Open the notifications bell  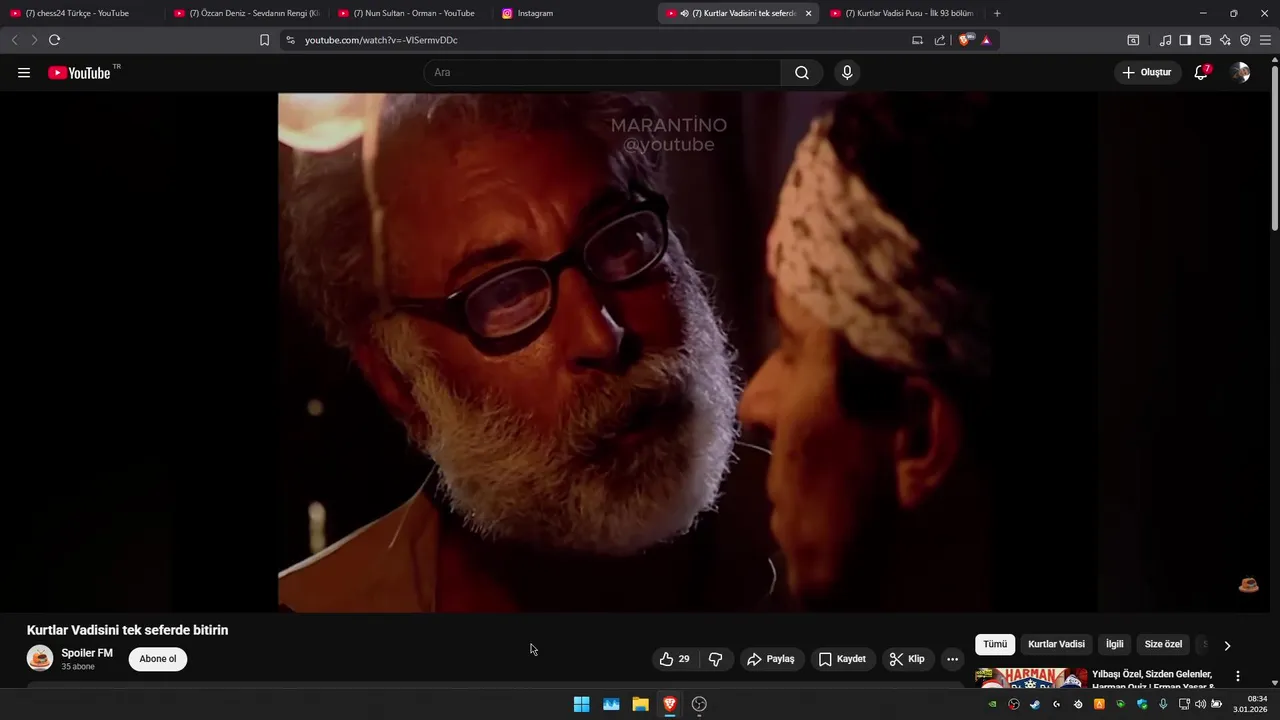[x=1201, y=73]
